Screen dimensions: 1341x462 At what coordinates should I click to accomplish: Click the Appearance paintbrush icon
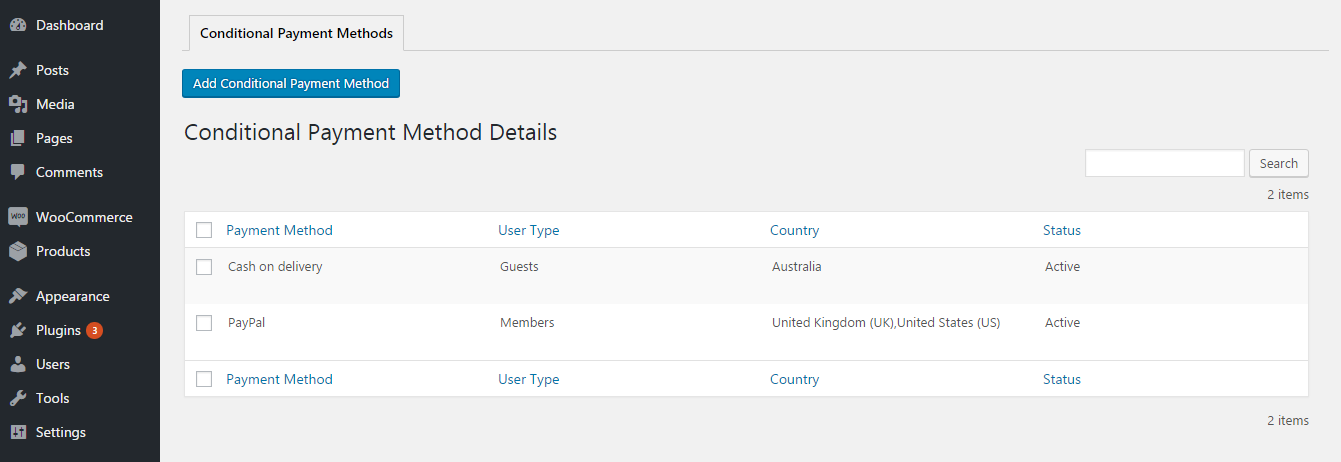pyautogui.click(x=17, y=296)
